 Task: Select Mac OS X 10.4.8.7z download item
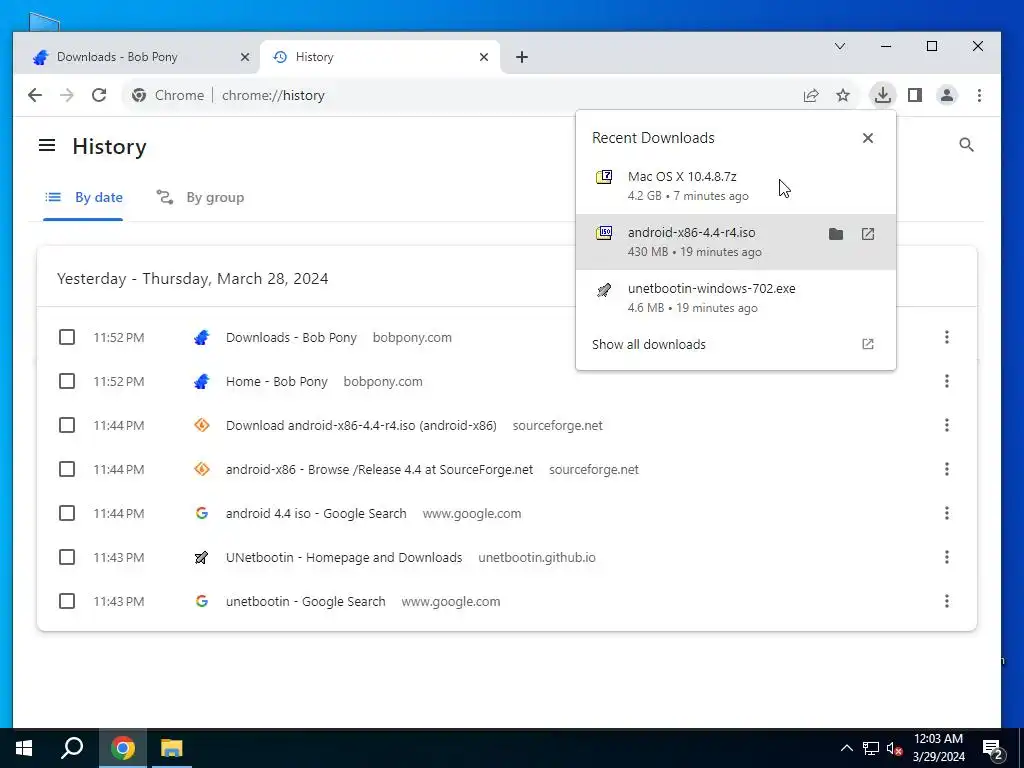[735, 185]
